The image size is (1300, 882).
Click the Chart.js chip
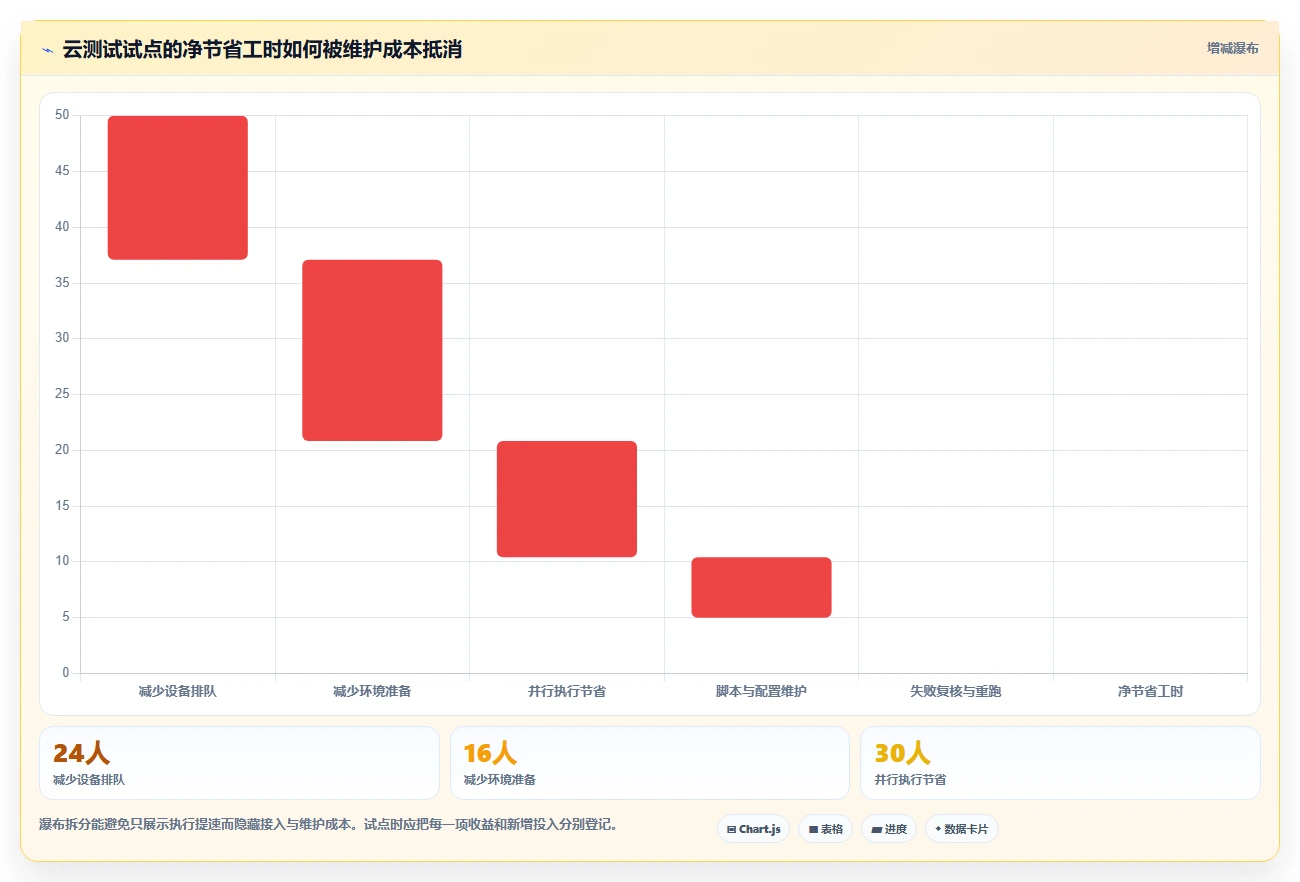tap(753, 829)
